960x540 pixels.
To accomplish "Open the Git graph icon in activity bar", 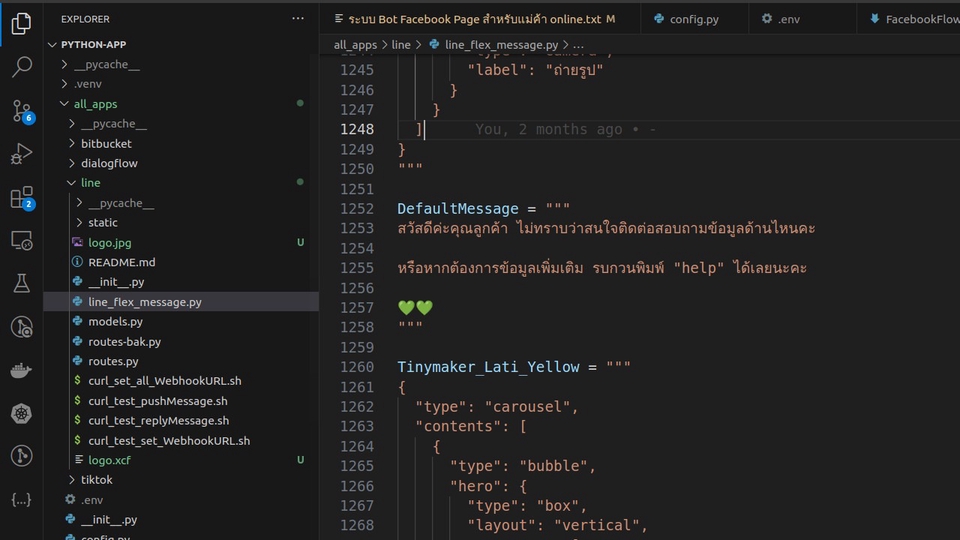I will [21, 456].
